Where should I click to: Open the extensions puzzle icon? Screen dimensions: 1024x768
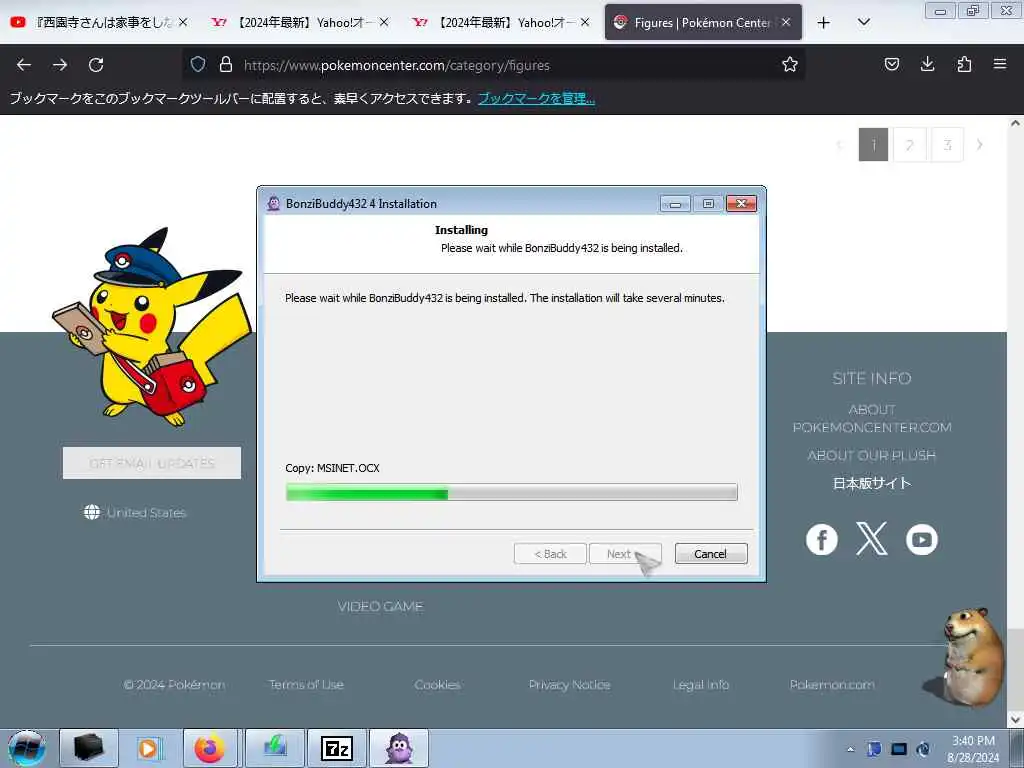[964, 64]
